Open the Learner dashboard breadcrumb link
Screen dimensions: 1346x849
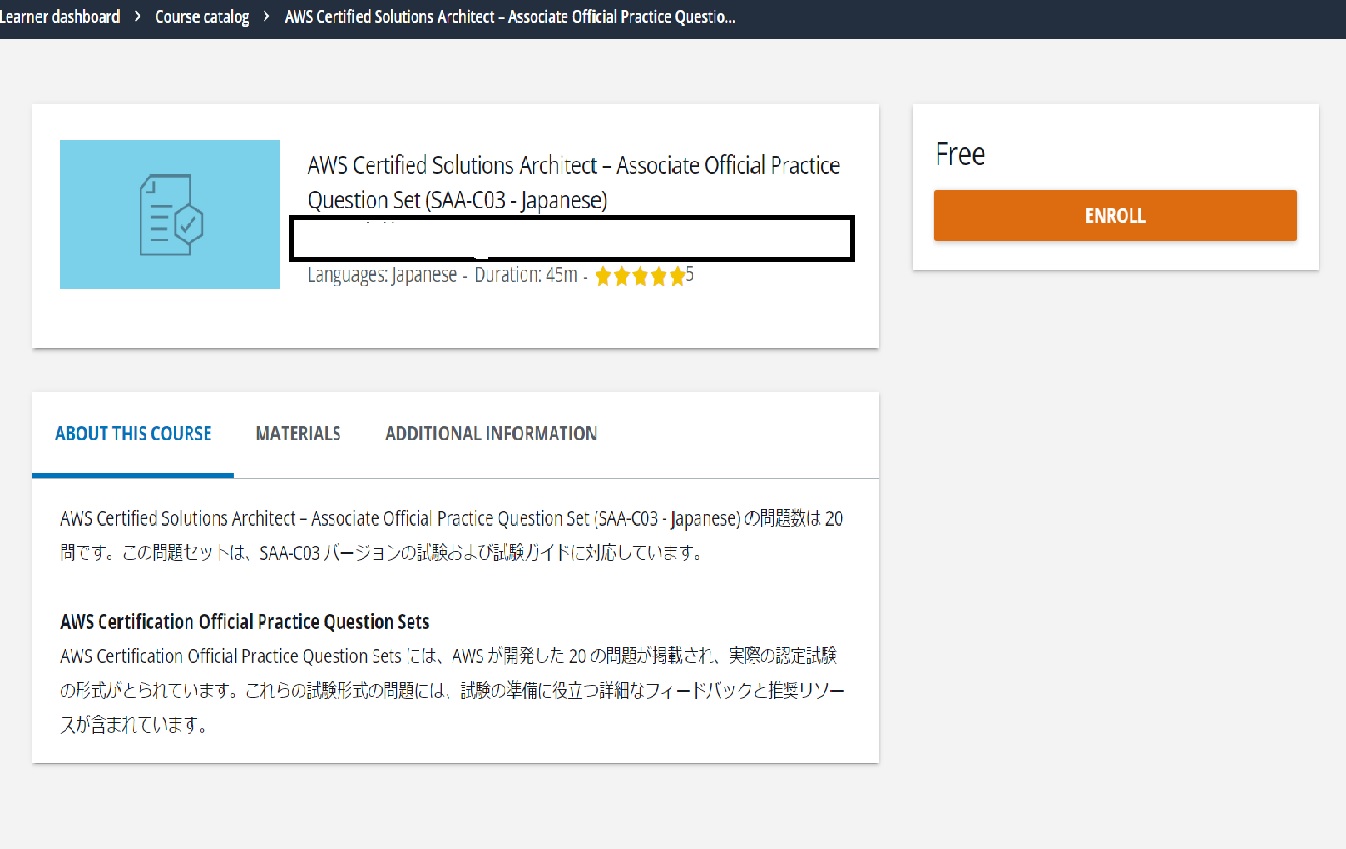click(x=60, y=17)
